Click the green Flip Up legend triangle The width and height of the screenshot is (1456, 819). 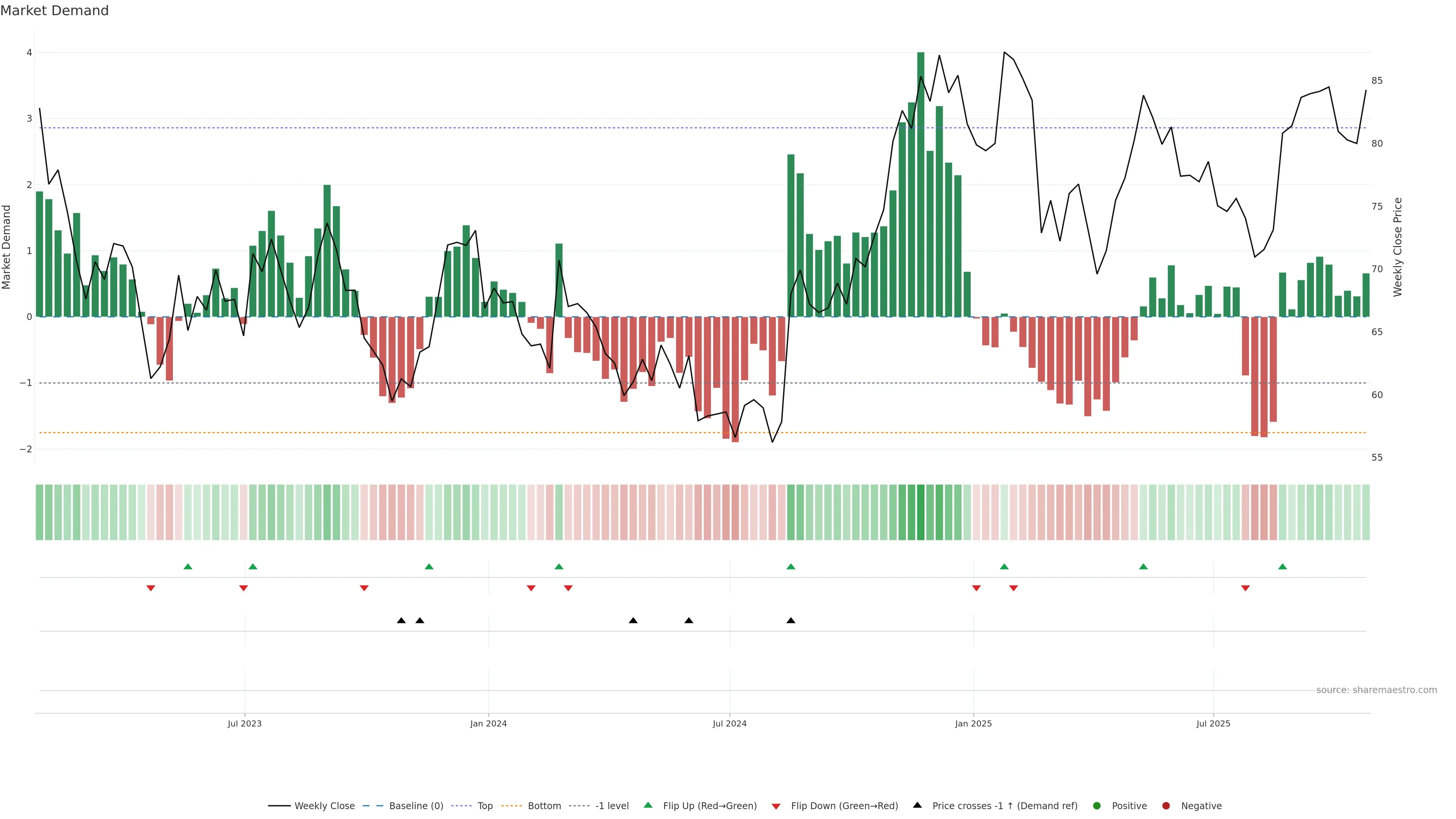tap(648, 805)
